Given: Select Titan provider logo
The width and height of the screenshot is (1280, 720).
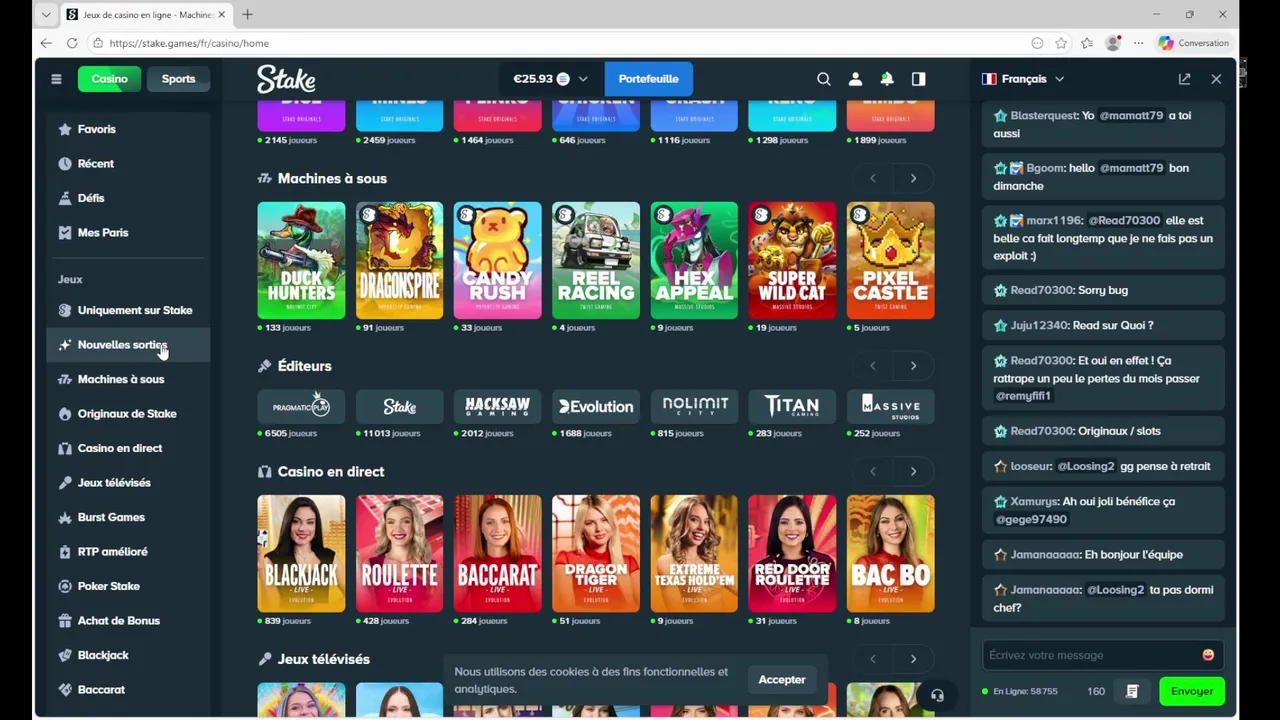Looking at the screenshot, I should (x=792, y=406).
